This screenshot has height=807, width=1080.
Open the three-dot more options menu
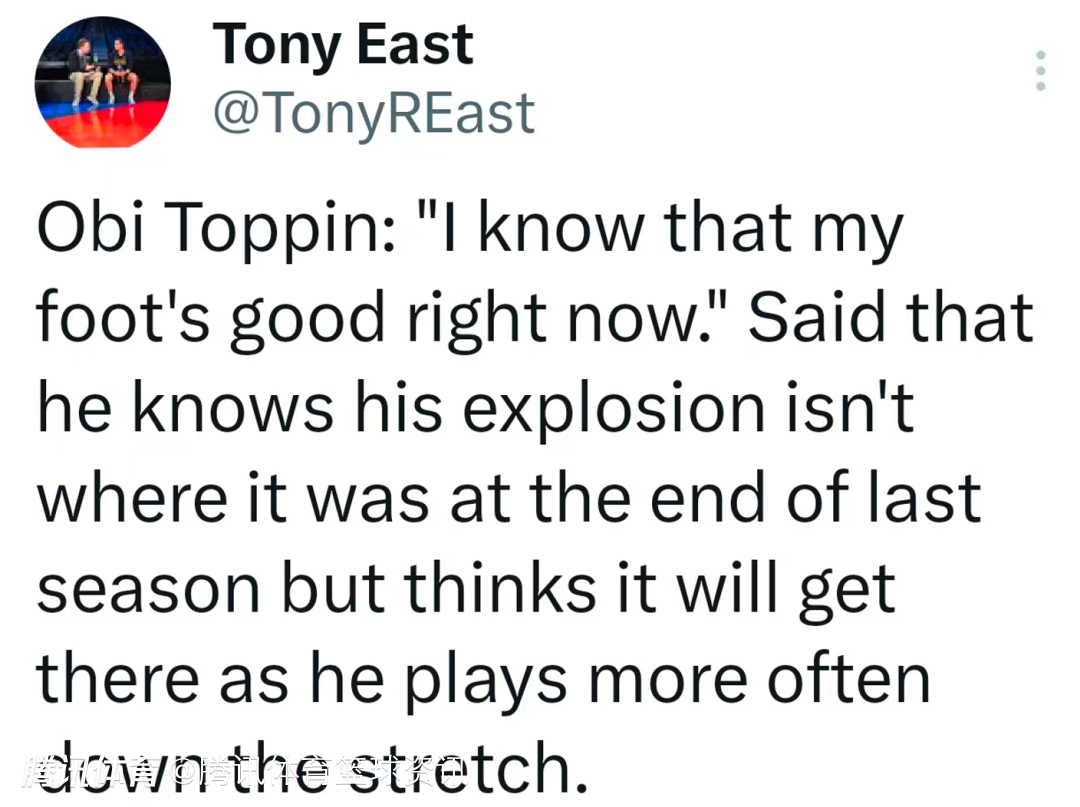pyautogui.click(x=1040, y=71)
